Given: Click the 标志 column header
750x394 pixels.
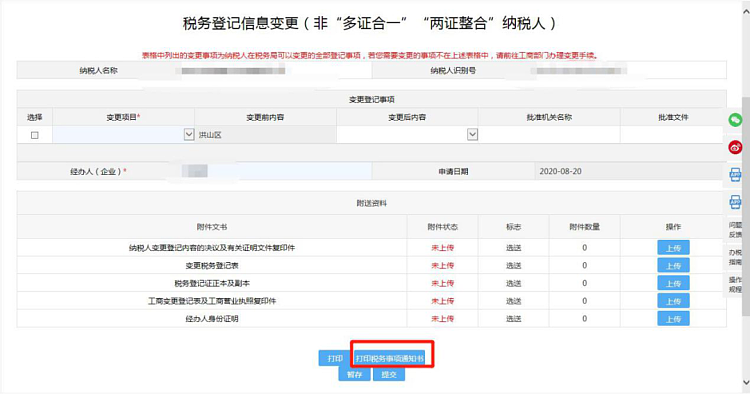Looking at the screenshot, I should coord(514,227).
